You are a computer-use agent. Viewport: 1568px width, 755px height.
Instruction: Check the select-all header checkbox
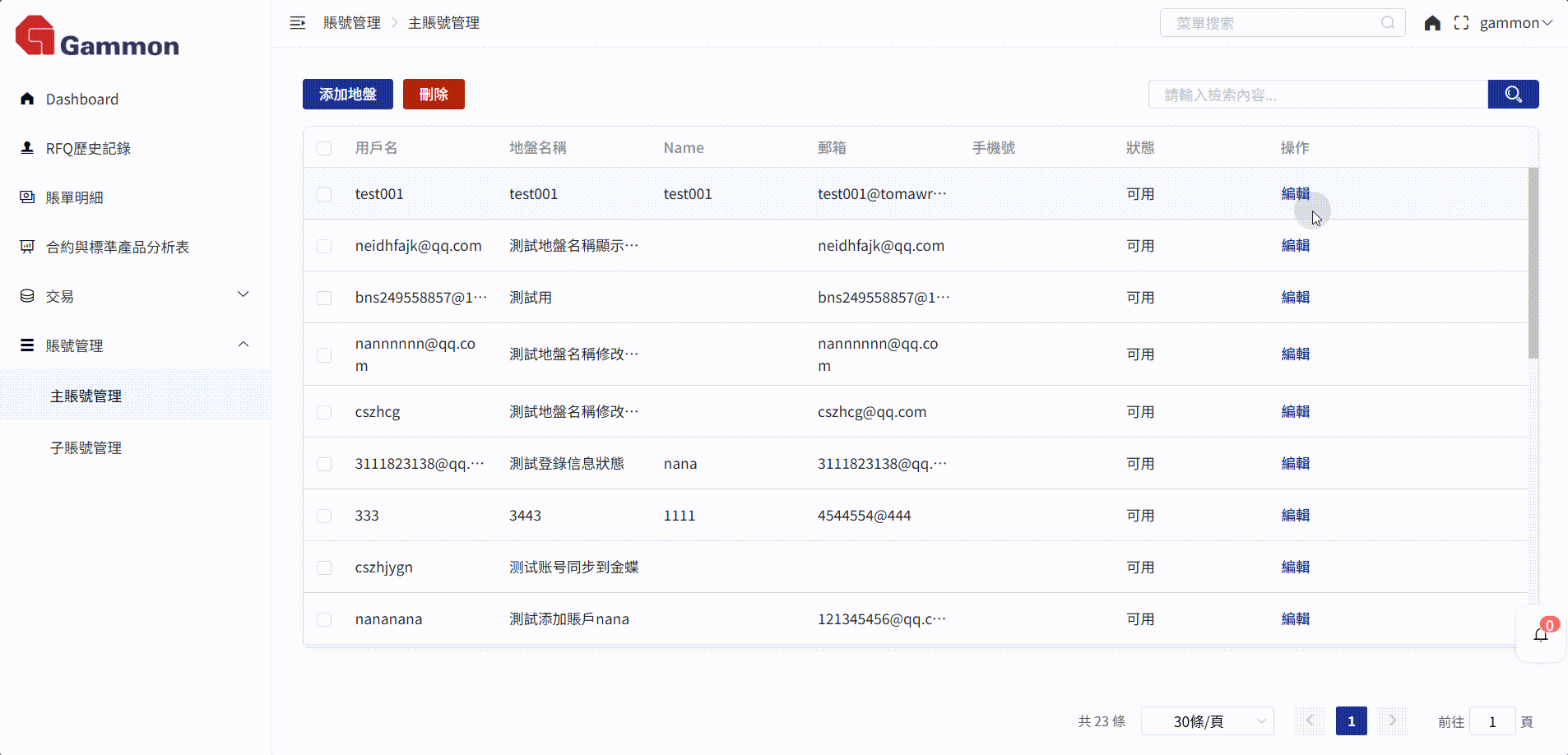[324, 148]
